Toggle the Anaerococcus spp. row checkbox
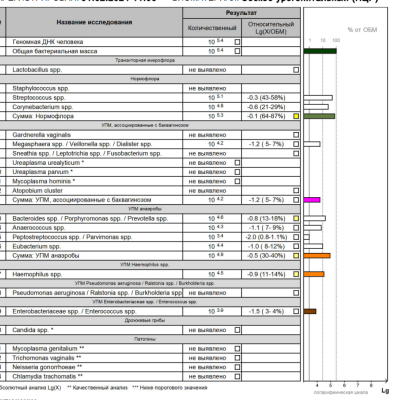The height and width of the screenshot is (400, 400). [x=296, y=228]
